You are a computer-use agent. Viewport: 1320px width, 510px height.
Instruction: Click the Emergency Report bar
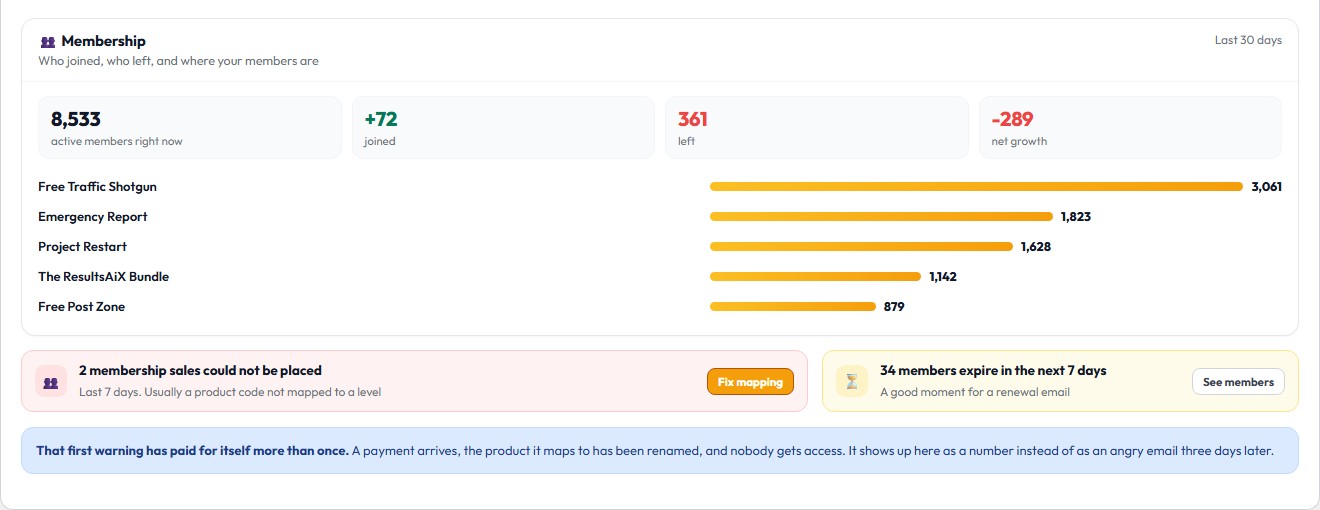point(881,217)
